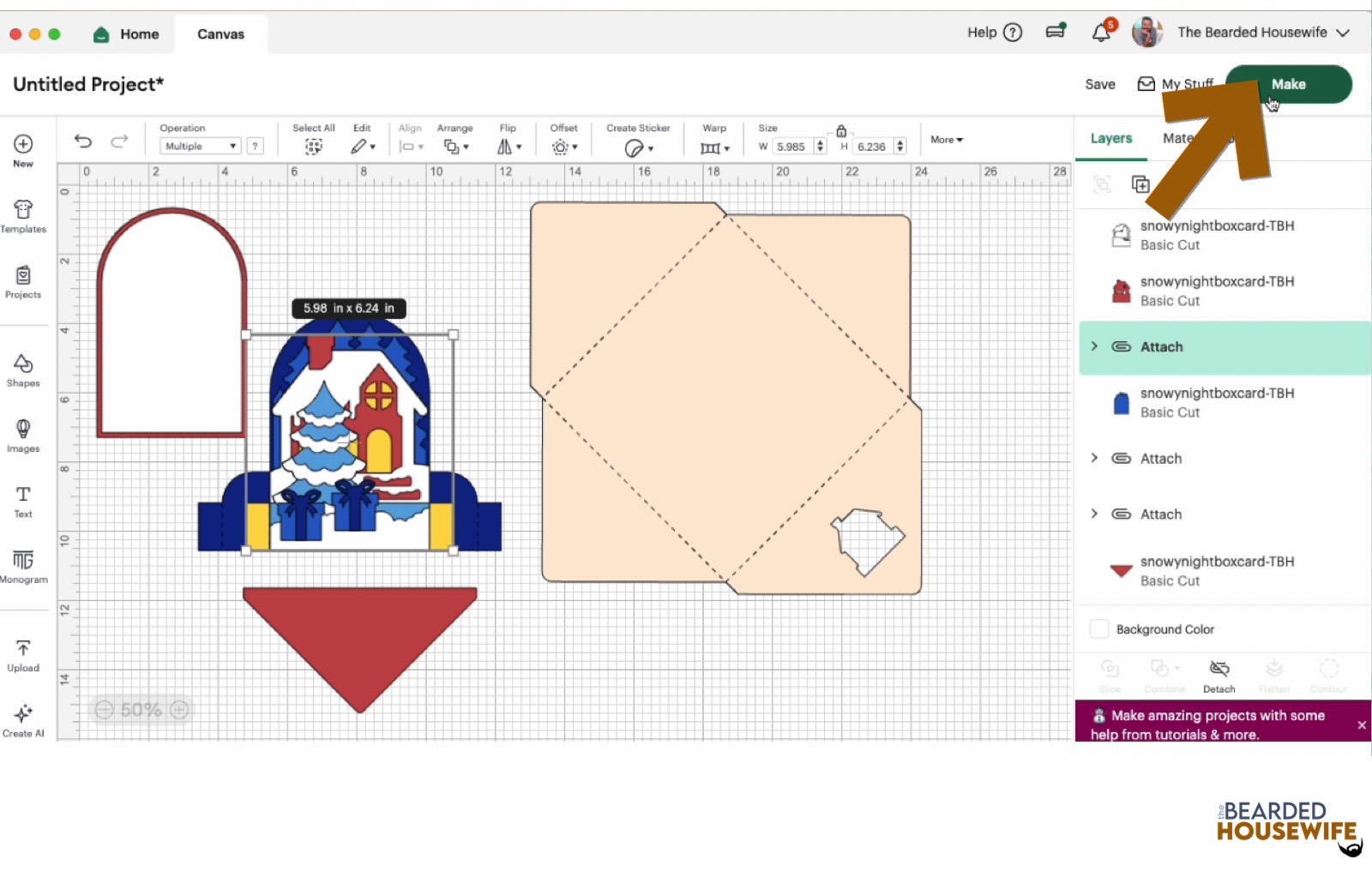Open the Templates panel
Image resolution: width=1372 pixels, height=872 pixels.
tap(23, 216)
